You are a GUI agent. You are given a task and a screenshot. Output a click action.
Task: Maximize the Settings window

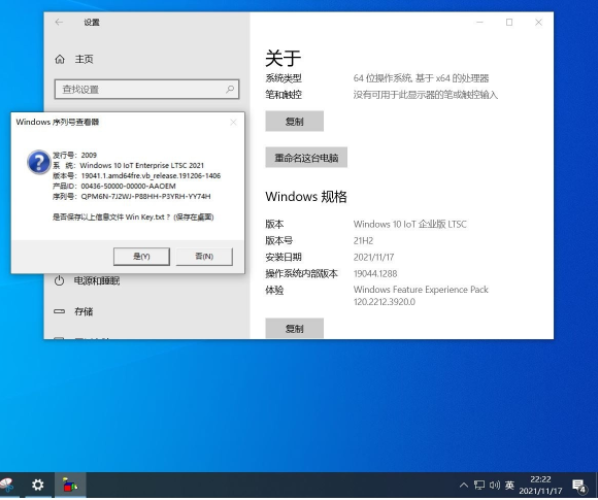point(509,22)
